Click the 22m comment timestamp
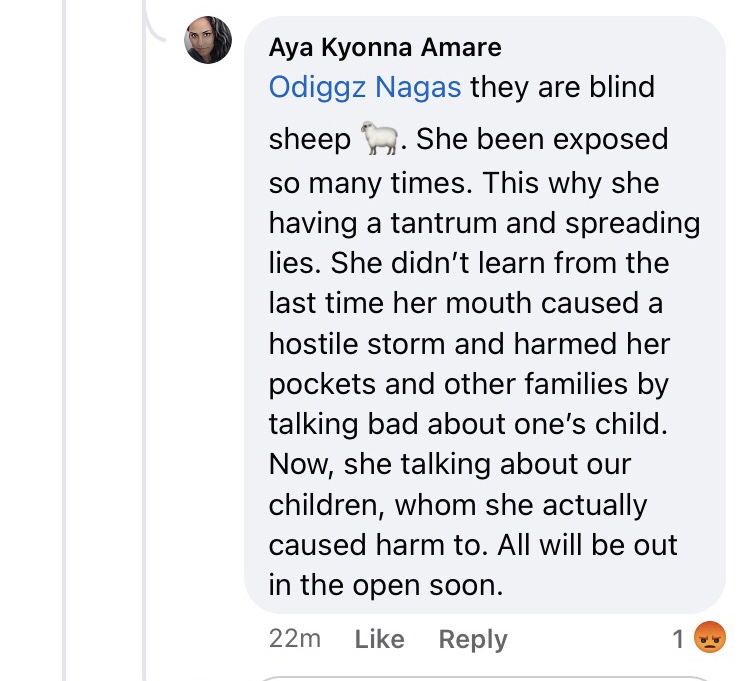This screenshot has height=681, width=750. point(295,639)
